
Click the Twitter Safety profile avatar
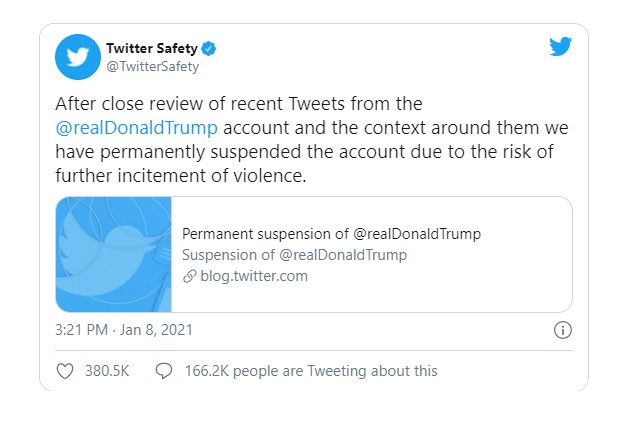click(77, 57)
